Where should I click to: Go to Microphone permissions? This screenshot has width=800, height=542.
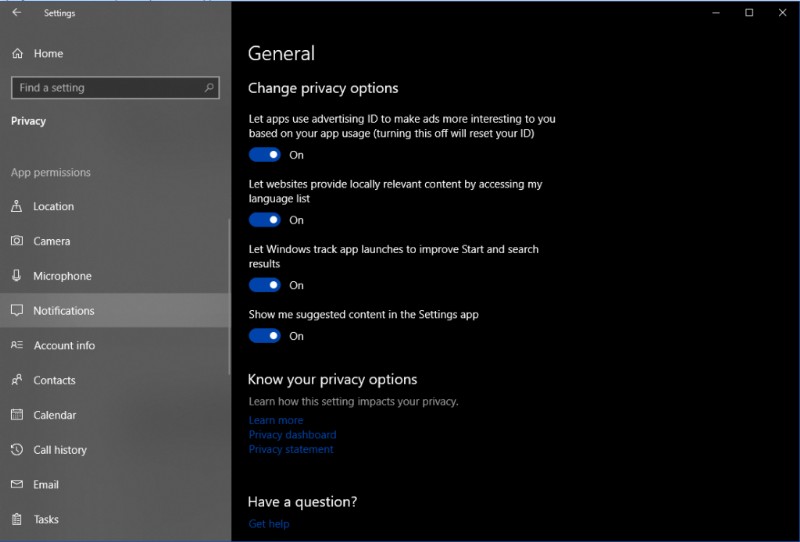(115, 276)
